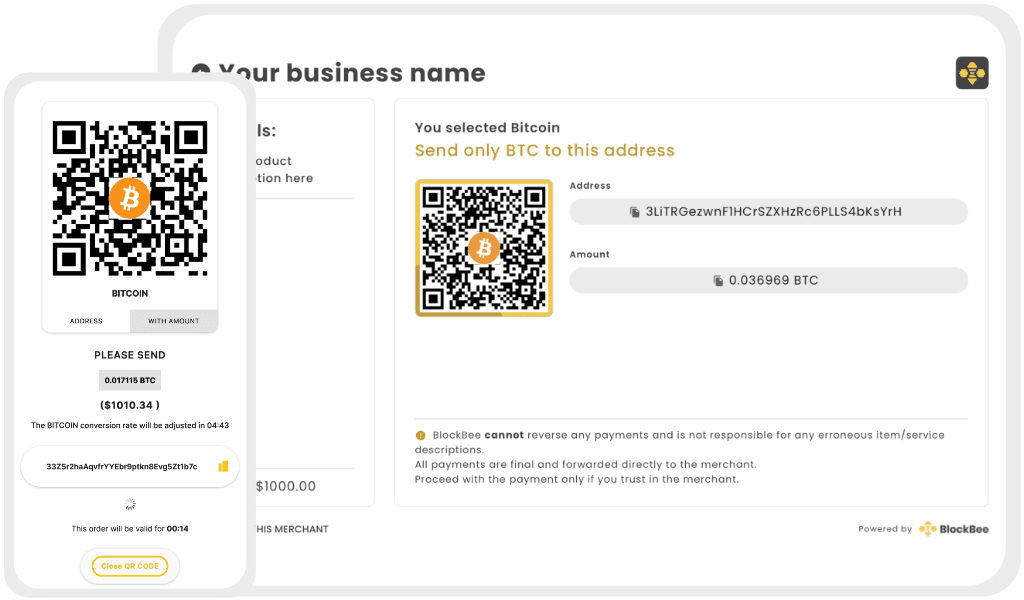Click the 0.017115 BTC amount chip
Viewport: 1024px width, 600px height.
(x=130, y=380)
